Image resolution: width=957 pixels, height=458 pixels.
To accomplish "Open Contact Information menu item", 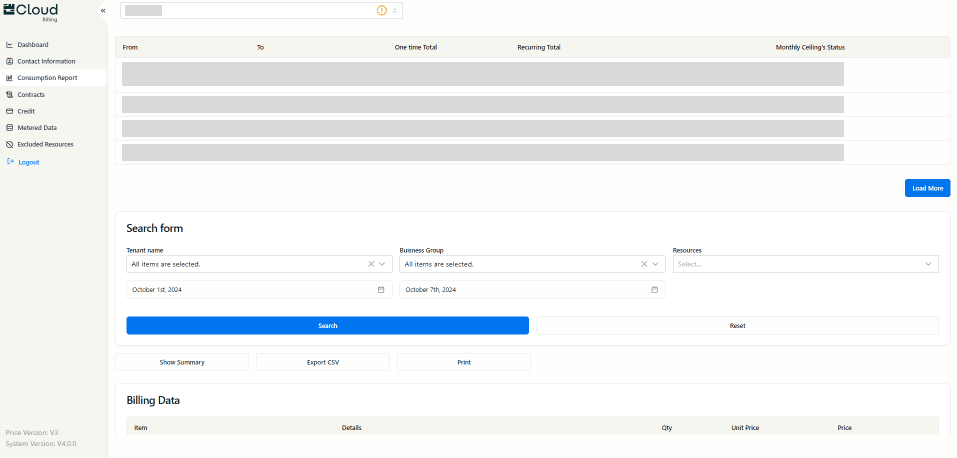I will [x=46, y=61].
